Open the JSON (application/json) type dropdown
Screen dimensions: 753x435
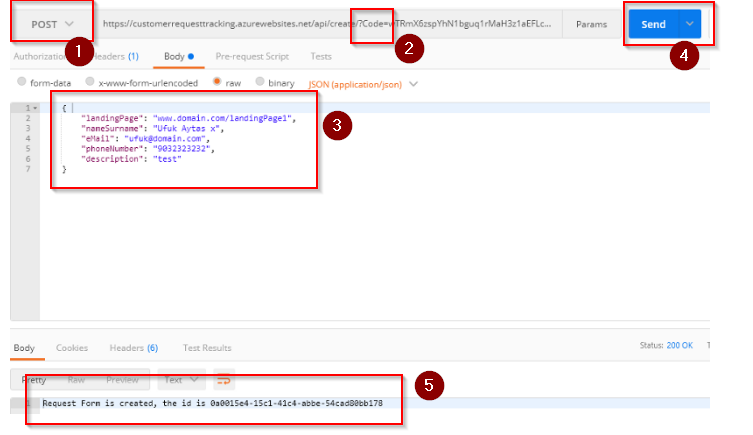coord(363,85)
